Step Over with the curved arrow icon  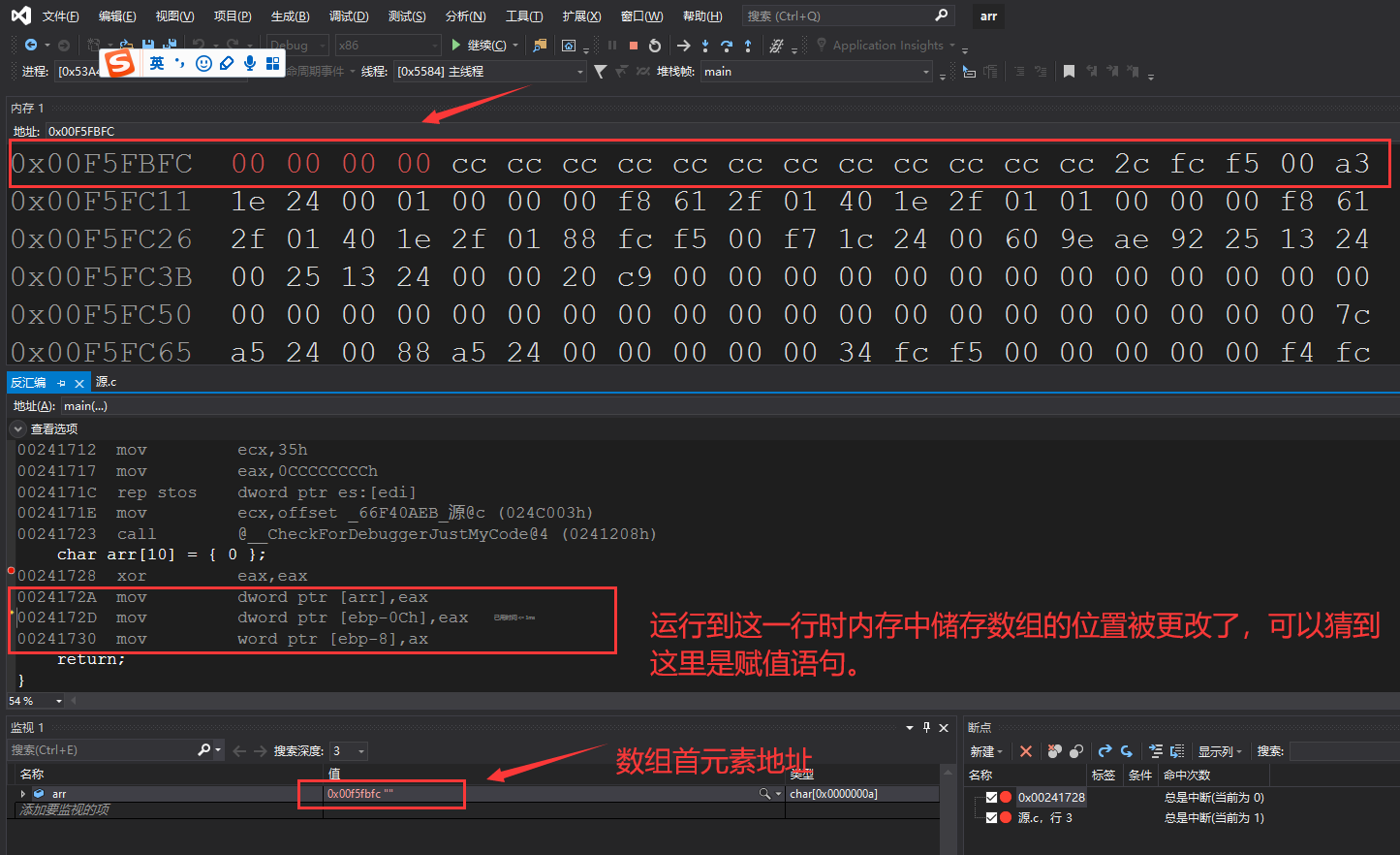(x=727, y=45)
